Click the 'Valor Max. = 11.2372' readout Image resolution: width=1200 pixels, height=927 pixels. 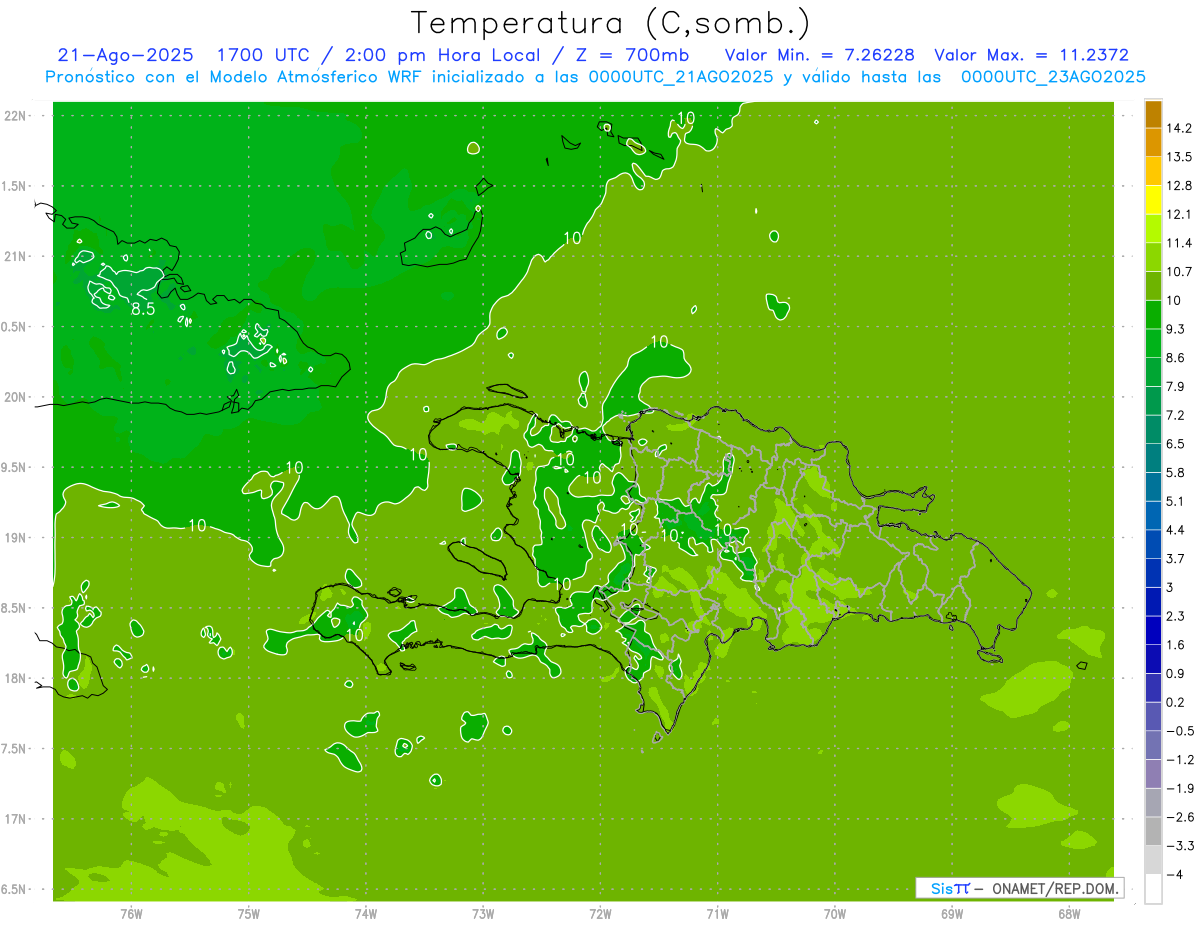(1031, 55)
